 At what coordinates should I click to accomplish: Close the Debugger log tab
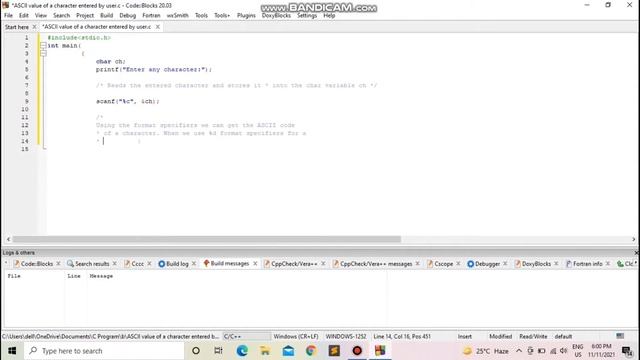click(x=505, y=264)
